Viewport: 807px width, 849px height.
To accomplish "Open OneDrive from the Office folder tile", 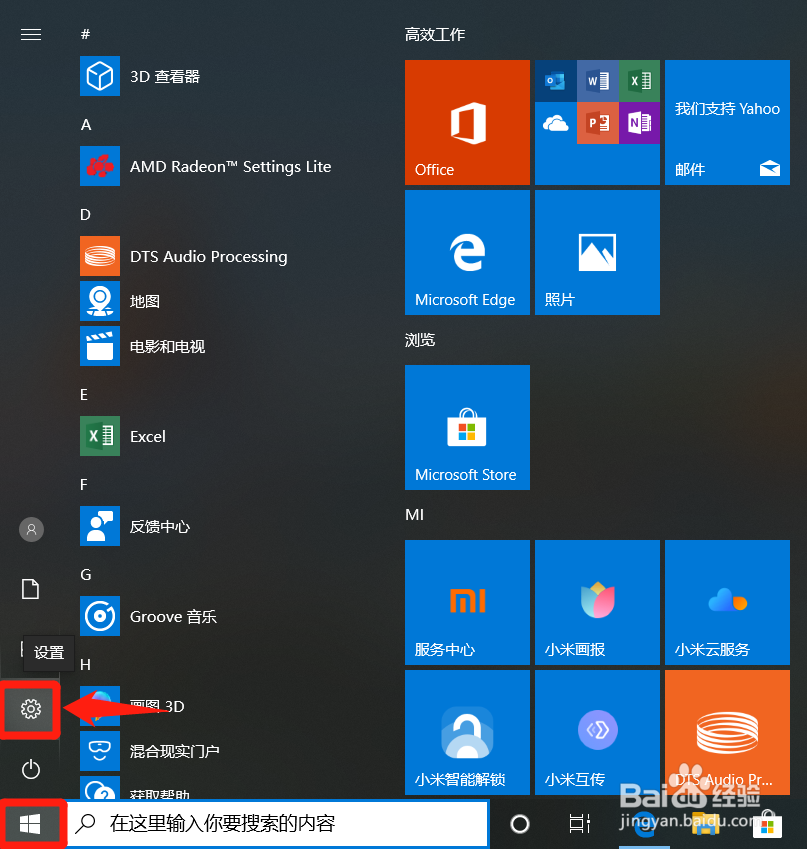I will (x=555, y=123).
